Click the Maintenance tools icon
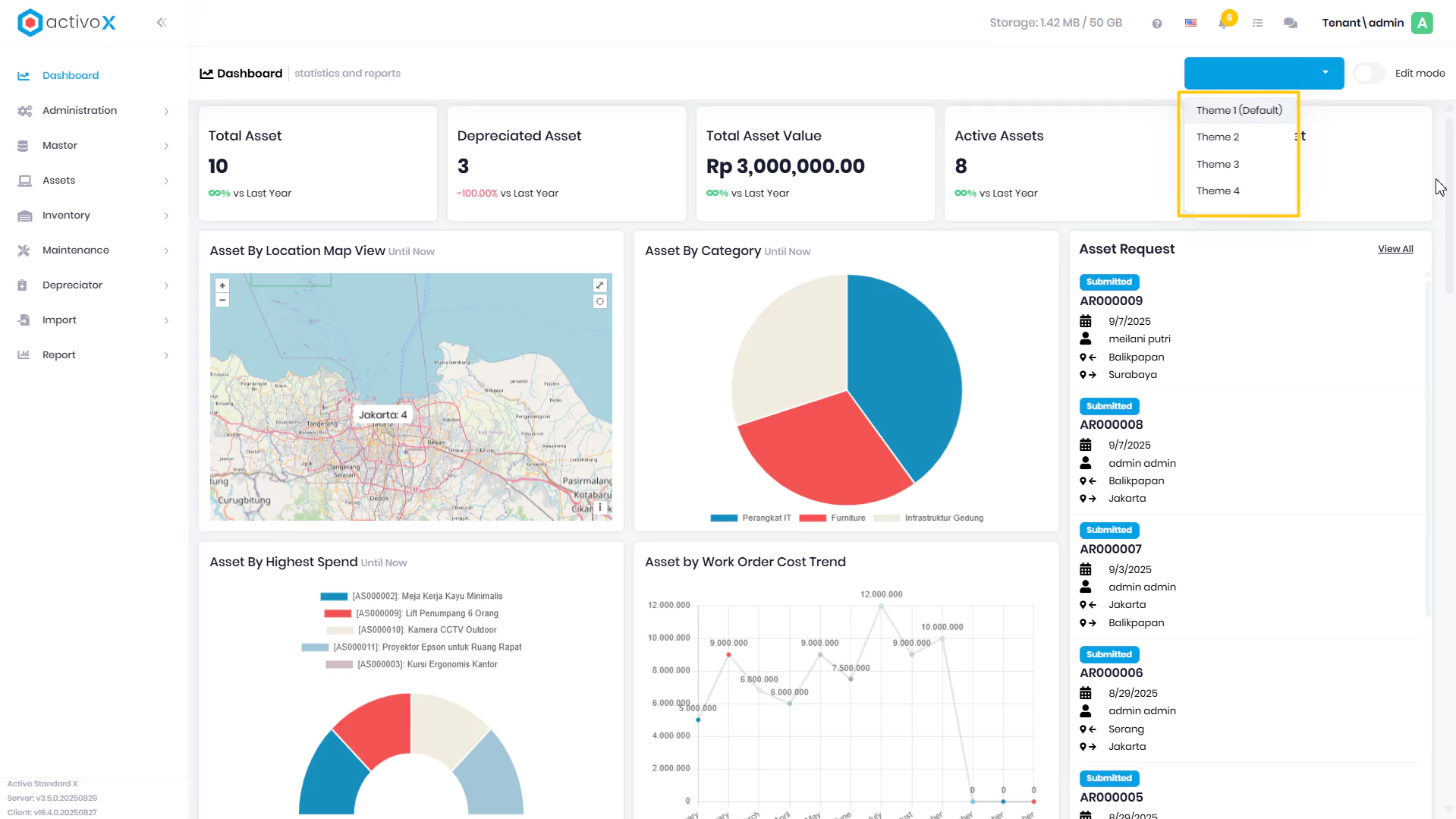1456x819 pixels. (x=24, y=250)
